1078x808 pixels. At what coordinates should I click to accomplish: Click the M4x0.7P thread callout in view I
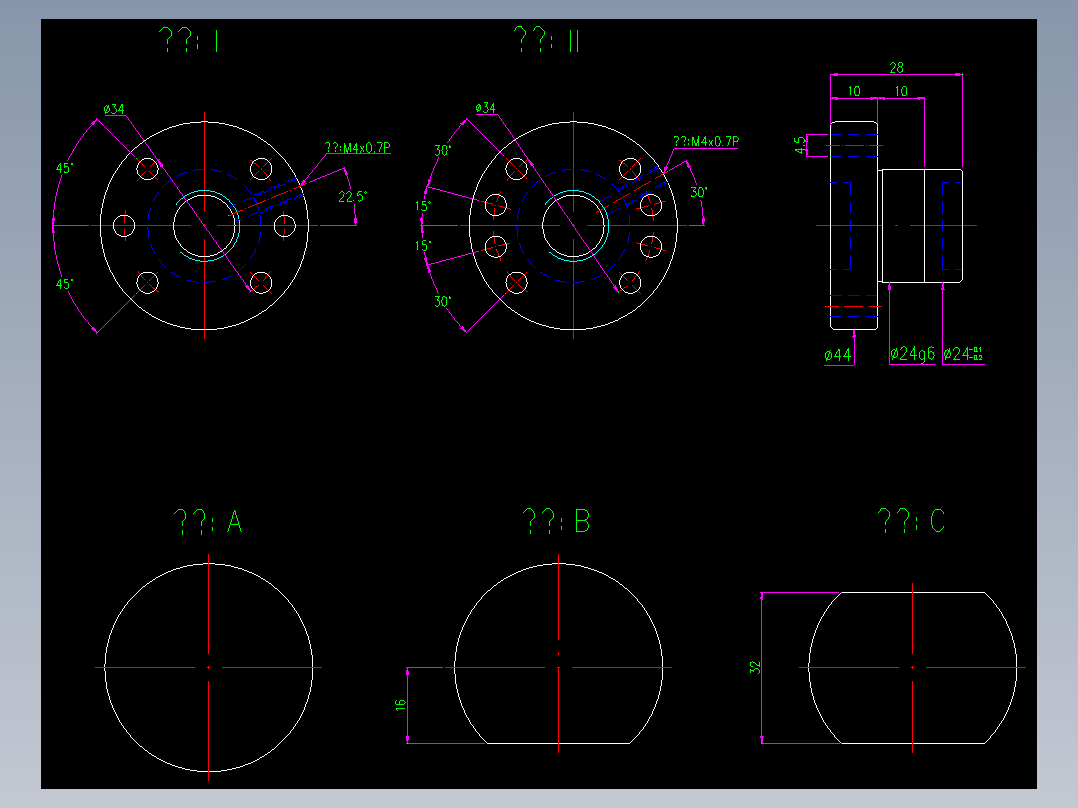[356, 146]
